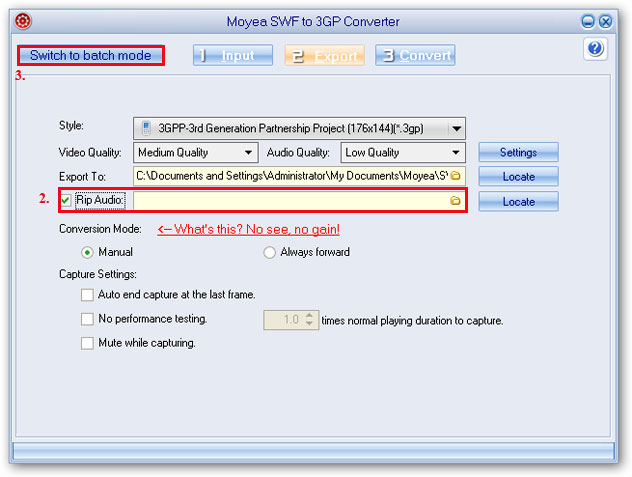This screenshot has height=477, width=632.
Task: Click Switch to batch mode button
Action: pos(91,55)
